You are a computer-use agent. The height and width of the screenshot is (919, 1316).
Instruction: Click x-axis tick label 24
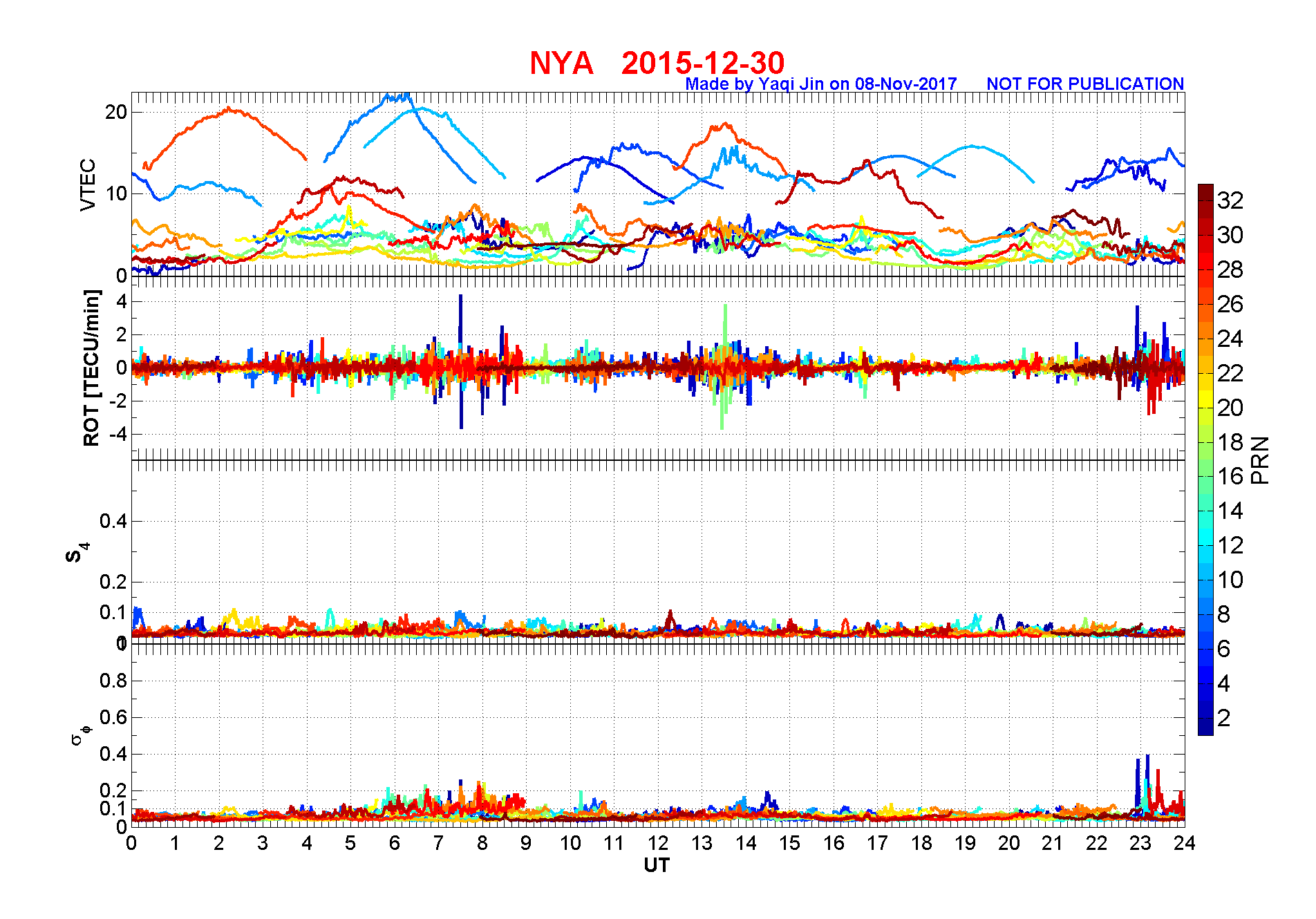coord(1185,843)
